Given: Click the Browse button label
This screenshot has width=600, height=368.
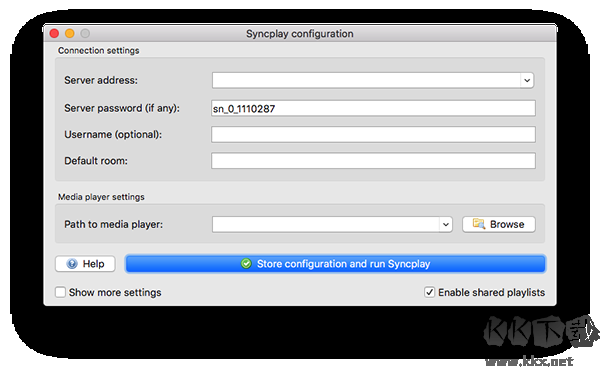Looking at the screenshot, I should pyautogui.click(x=507, y=224).
